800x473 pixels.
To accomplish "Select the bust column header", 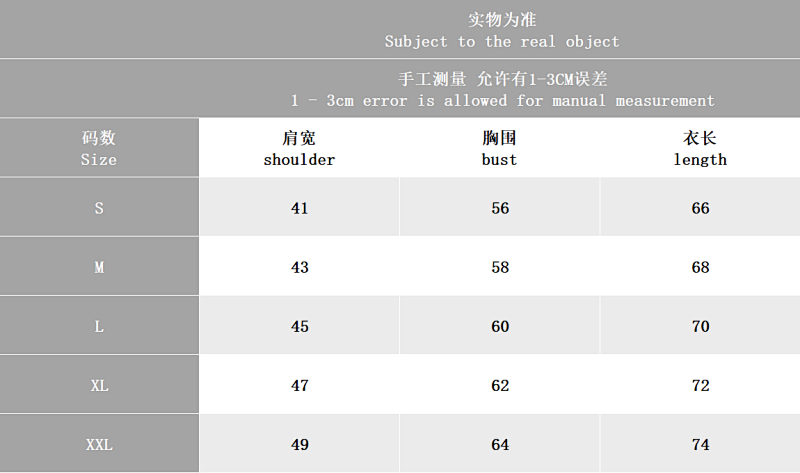I will [x=499, y=148].
